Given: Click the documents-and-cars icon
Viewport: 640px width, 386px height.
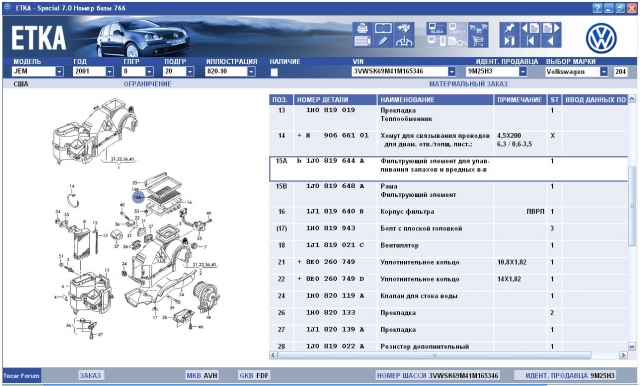Looking at the screenshot, I should [x=457, y=41].
